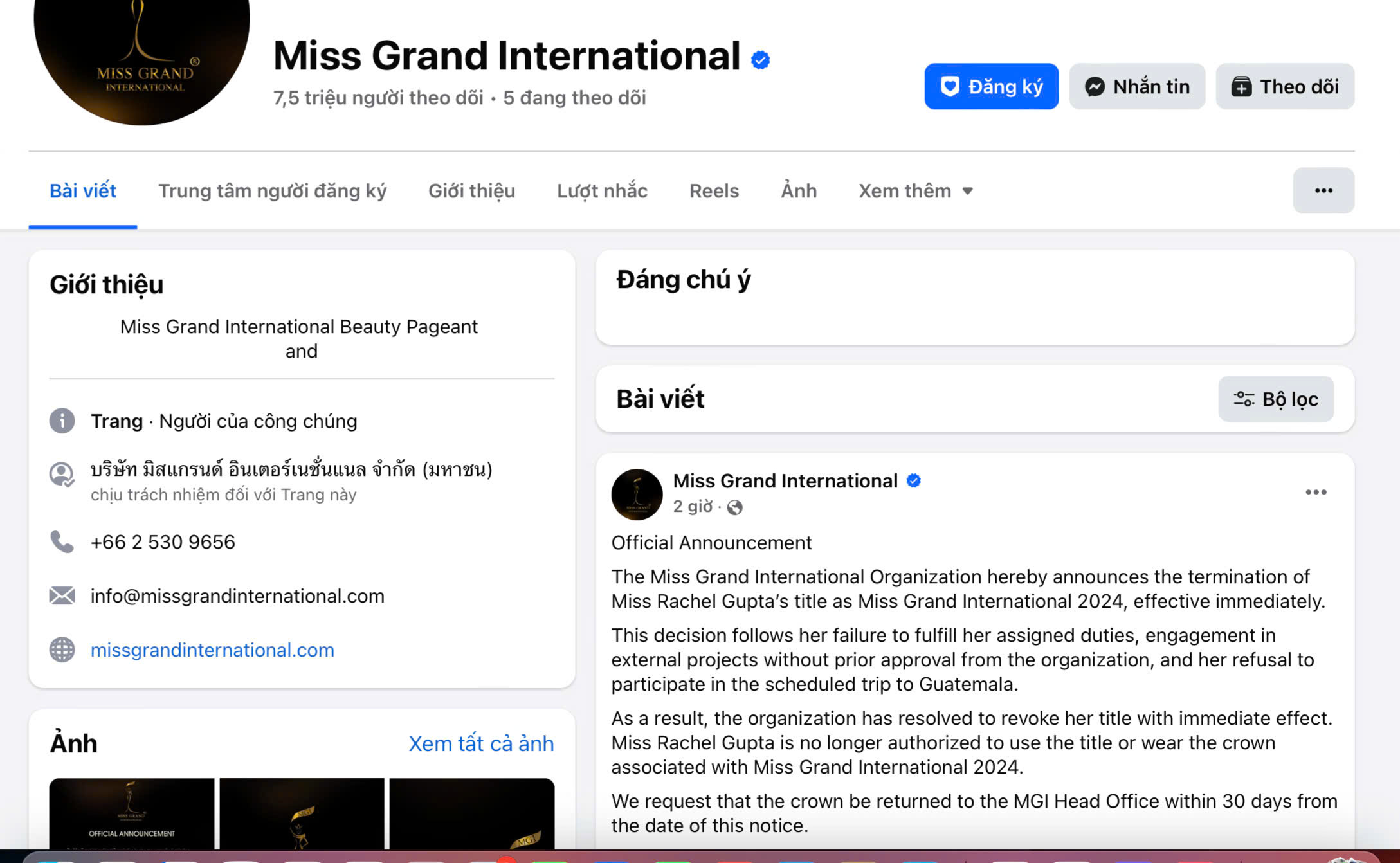Click the Xem tất cả ảnh link

click(x=480, y=743)
